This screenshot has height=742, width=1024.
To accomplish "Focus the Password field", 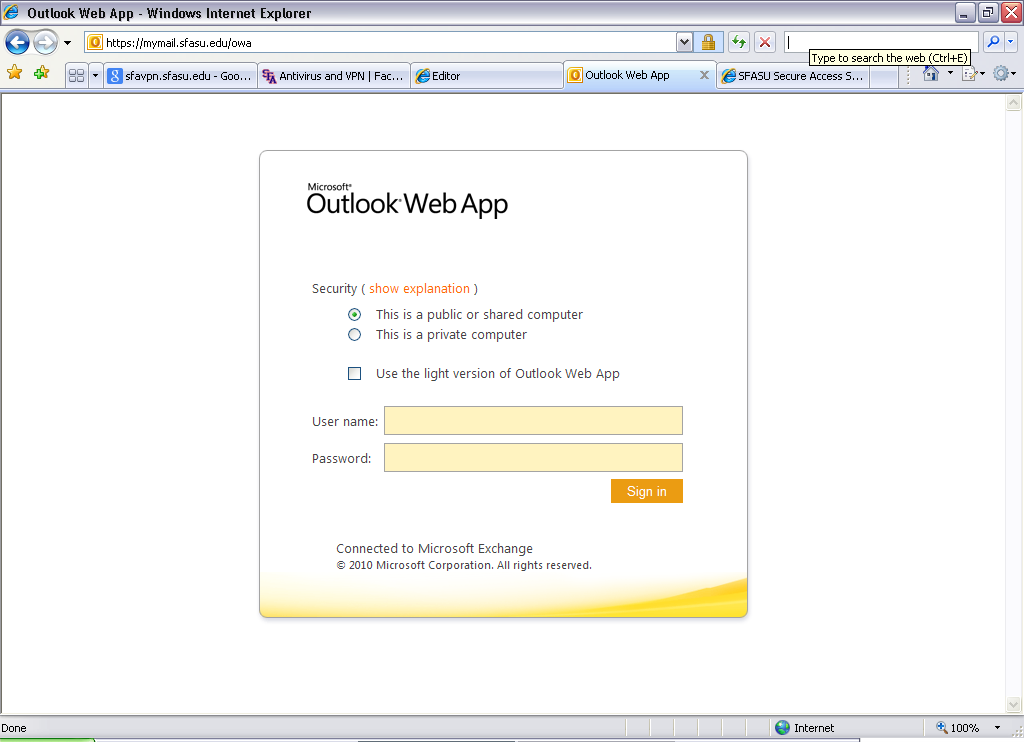I will coord(533,457).
